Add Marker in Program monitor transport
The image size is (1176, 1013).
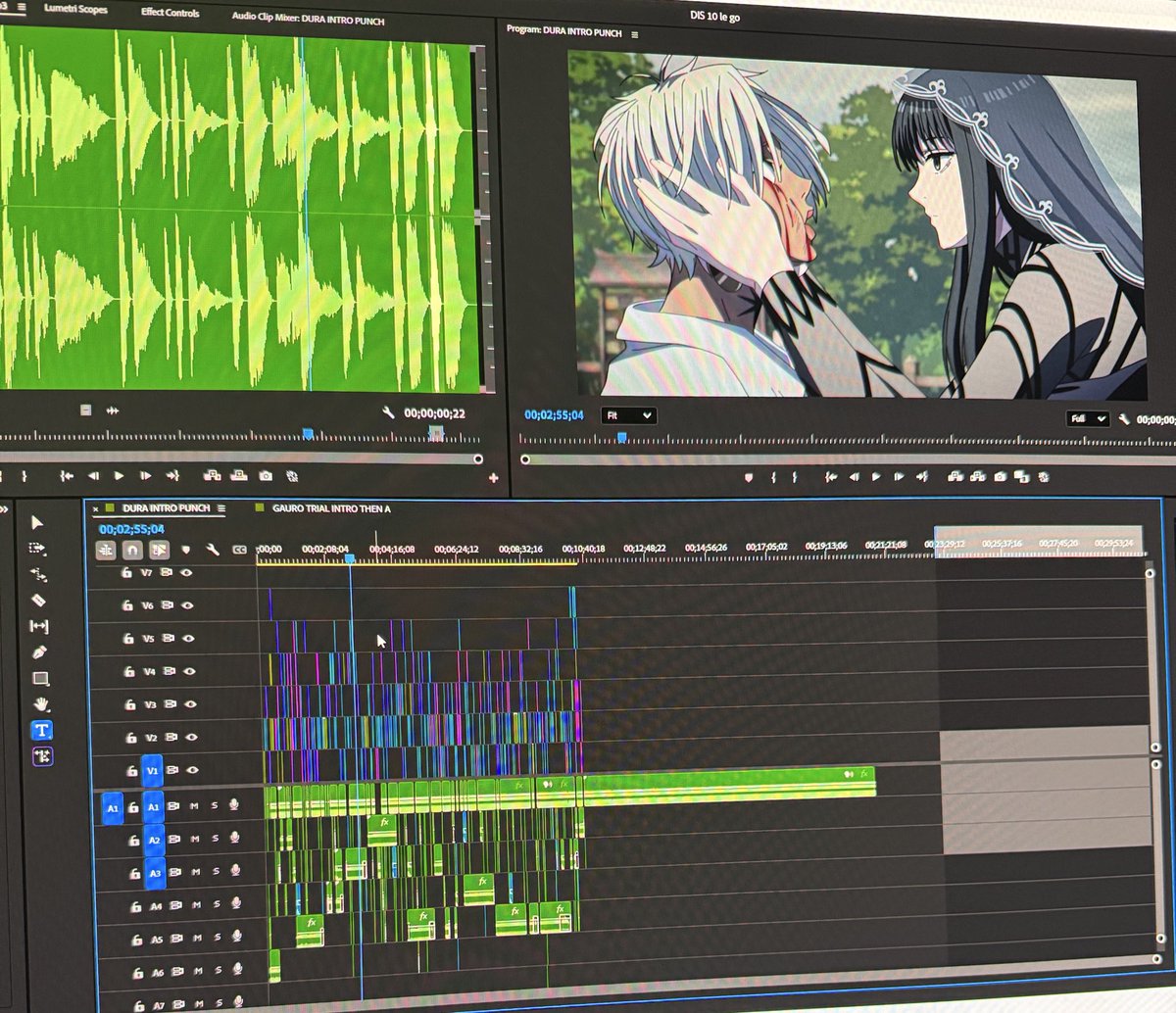[750, 477]
